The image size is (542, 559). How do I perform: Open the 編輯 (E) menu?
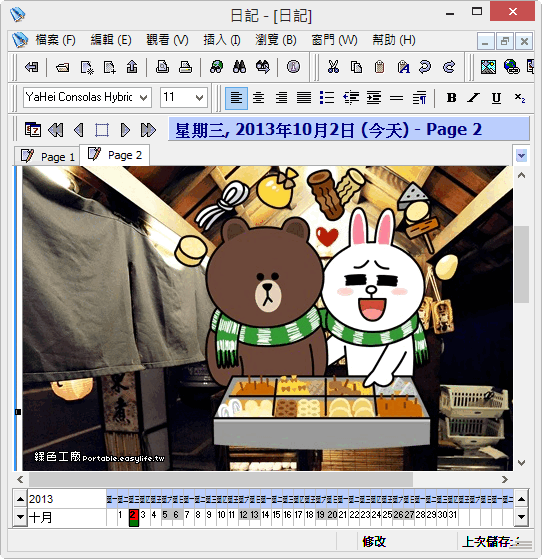[x=111, y=40]
